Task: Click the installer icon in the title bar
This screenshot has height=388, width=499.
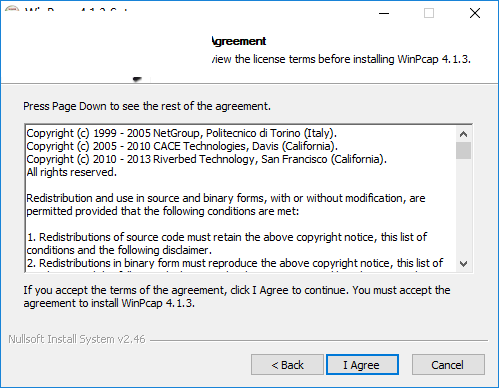Action: [12, 9]
